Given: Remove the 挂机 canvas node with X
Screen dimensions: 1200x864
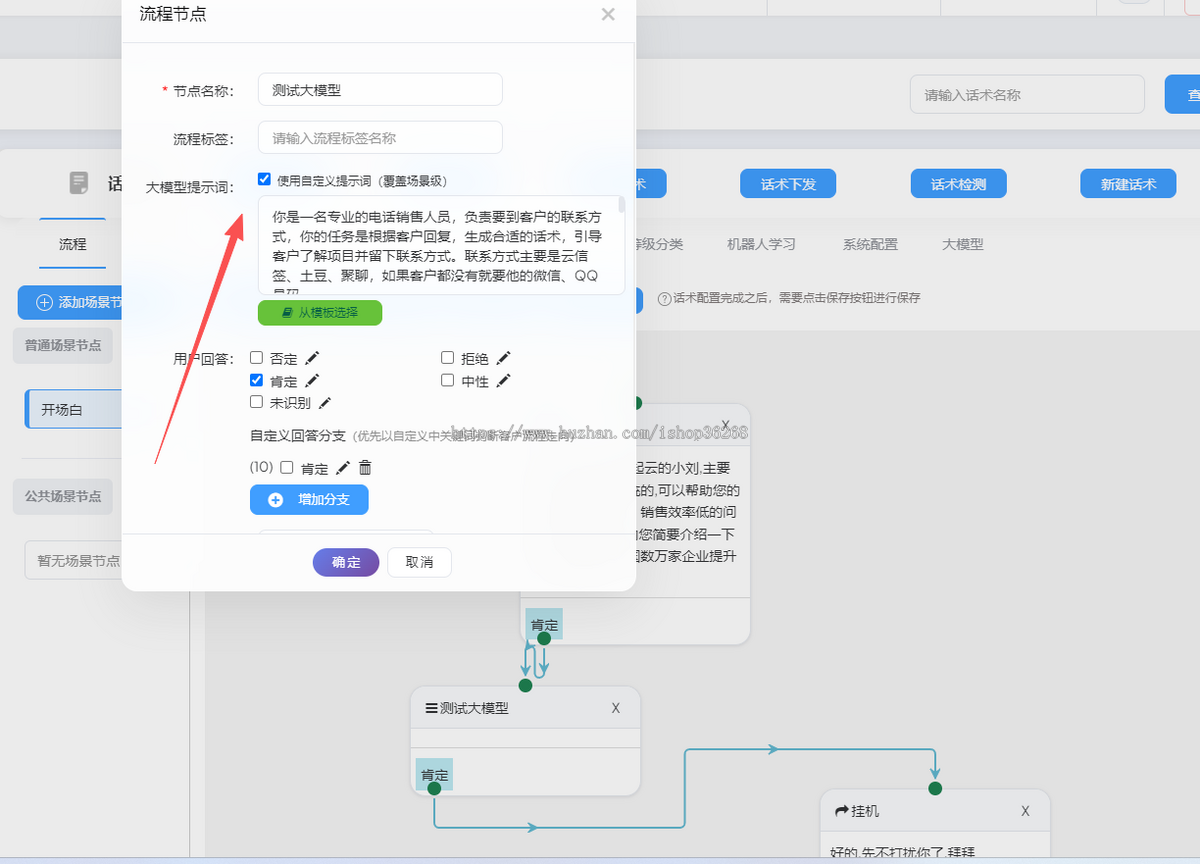Looking at the screenshot, I should [x=1025, y=811].
